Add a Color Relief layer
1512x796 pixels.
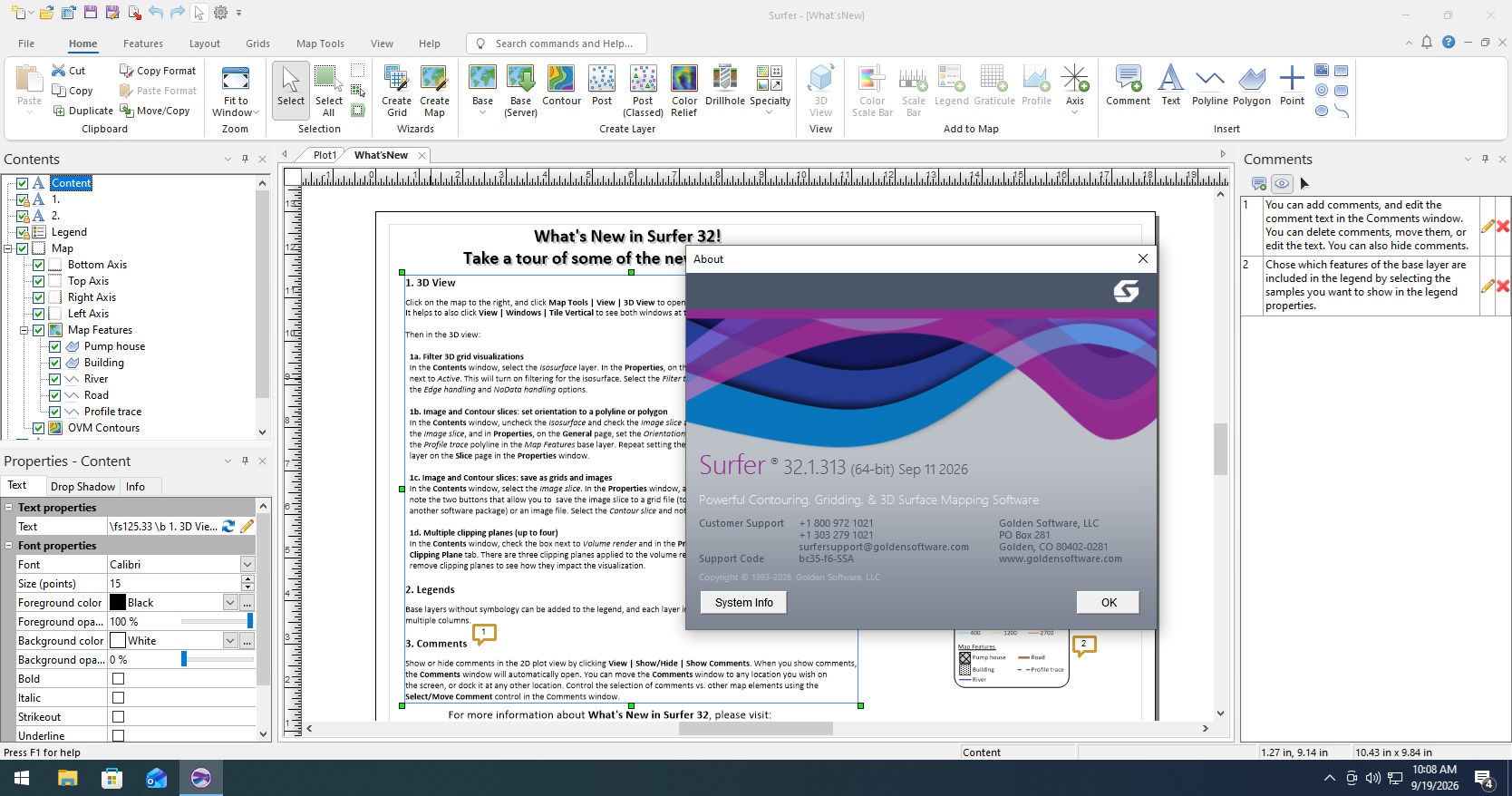683,91
